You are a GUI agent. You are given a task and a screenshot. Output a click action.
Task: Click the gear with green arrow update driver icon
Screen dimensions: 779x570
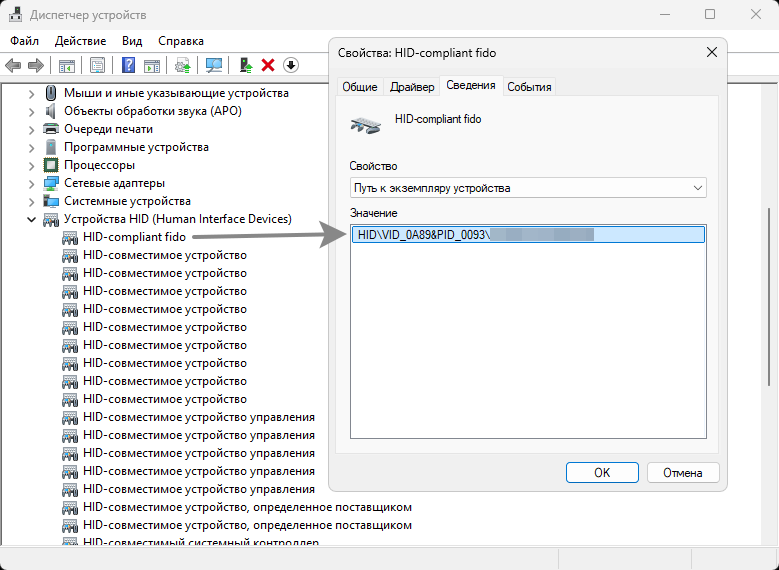pos(183,65)
